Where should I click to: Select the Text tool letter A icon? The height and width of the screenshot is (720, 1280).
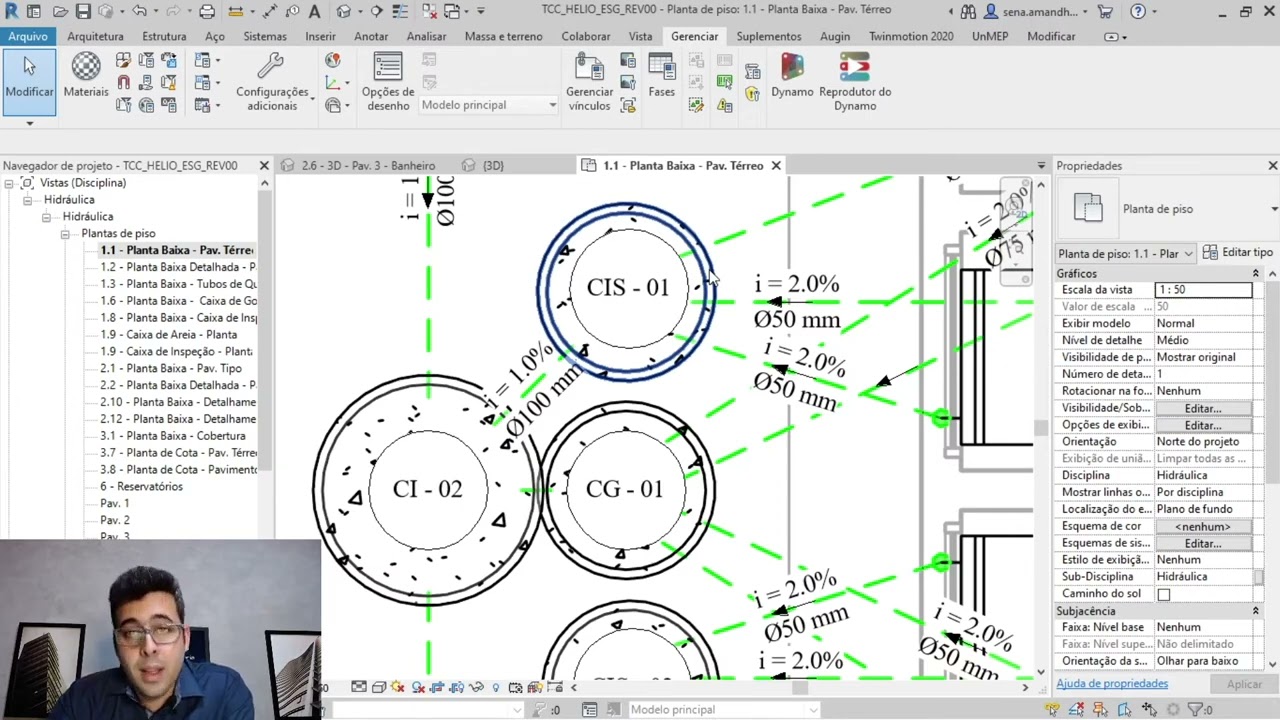click(314, 12)
